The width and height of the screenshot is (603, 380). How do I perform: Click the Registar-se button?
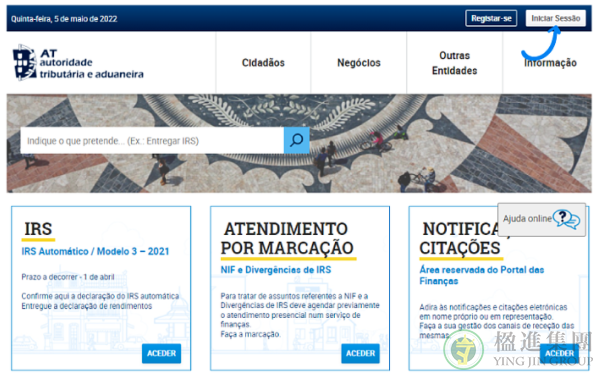tap(491, 18)
